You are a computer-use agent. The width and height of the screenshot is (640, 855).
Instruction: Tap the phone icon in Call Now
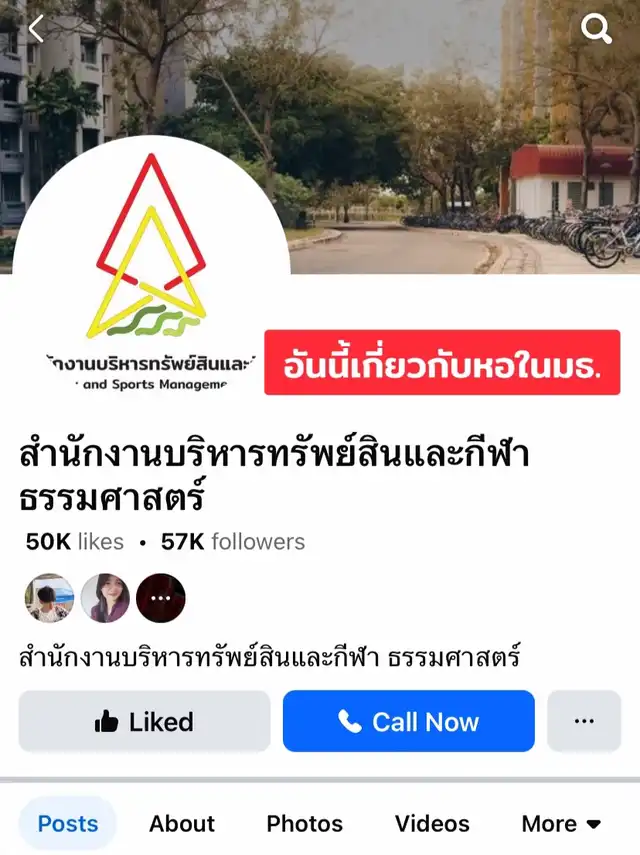point(349,721)
